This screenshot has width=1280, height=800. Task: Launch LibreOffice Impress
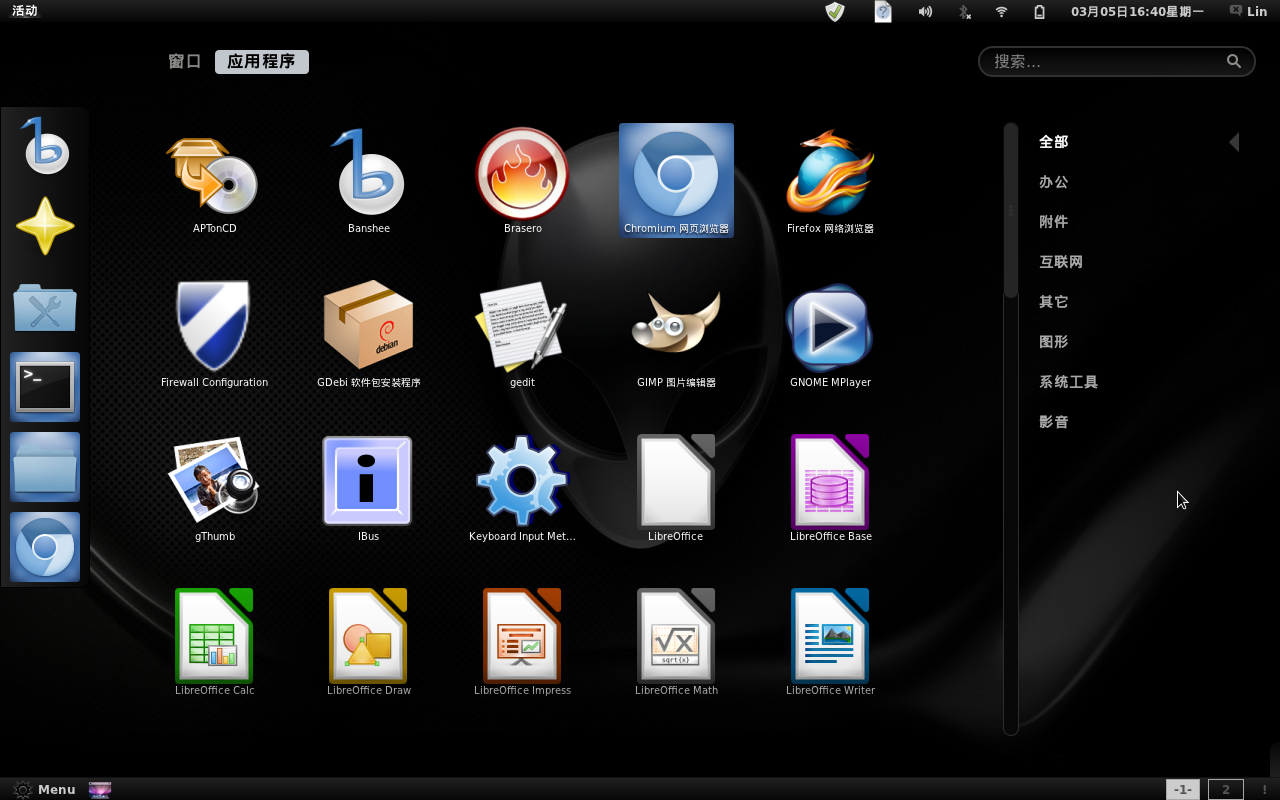click(522, 642)
